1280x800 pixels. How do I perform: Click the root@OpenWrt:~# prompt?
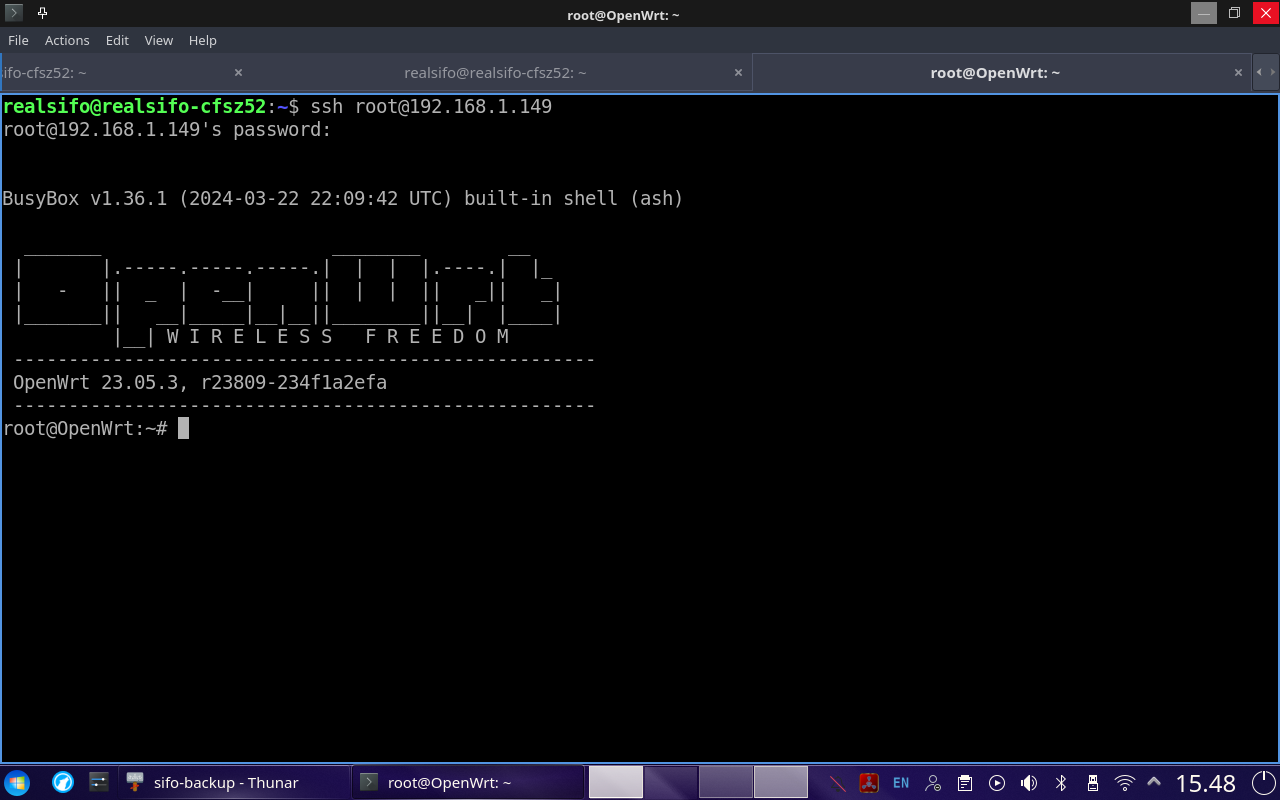click(x=85, y=429)
